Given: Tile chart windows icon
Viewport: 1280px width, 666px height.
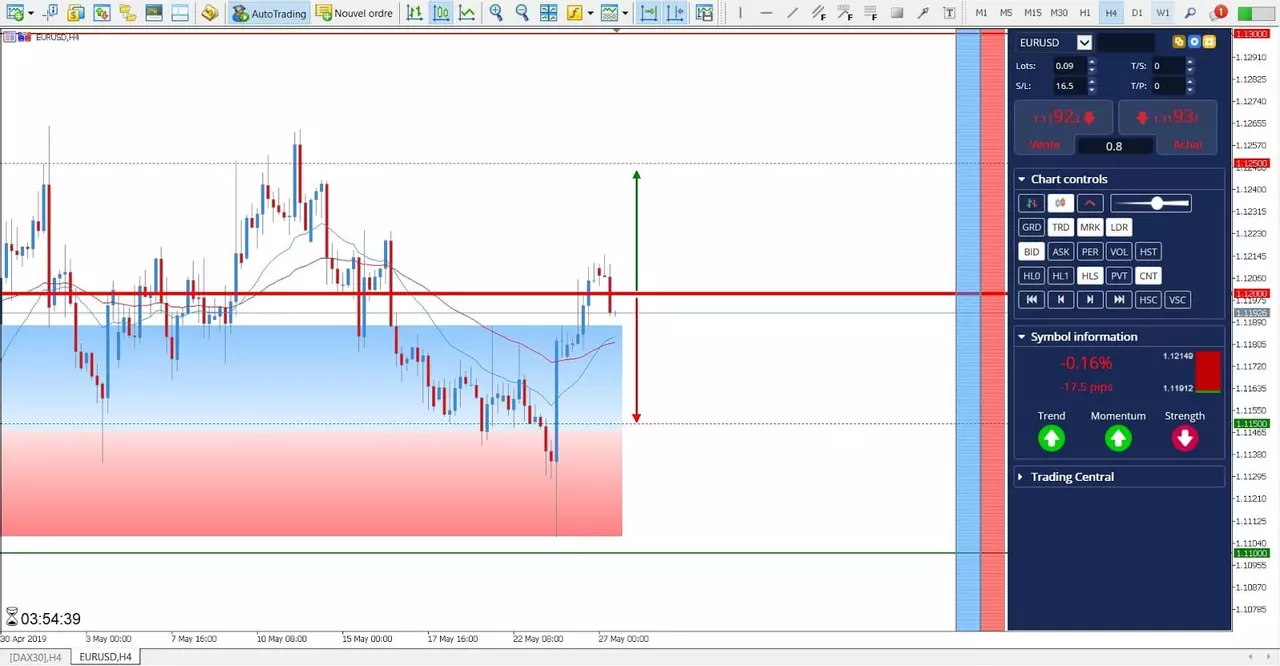Looking at the screenshot, I should coord(548,13).
